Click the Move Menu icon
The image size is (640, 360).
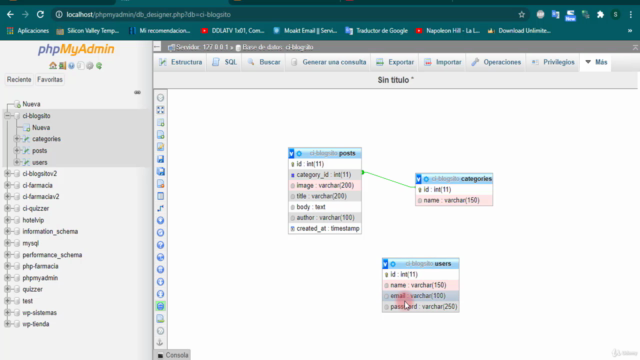click(160, 331)
